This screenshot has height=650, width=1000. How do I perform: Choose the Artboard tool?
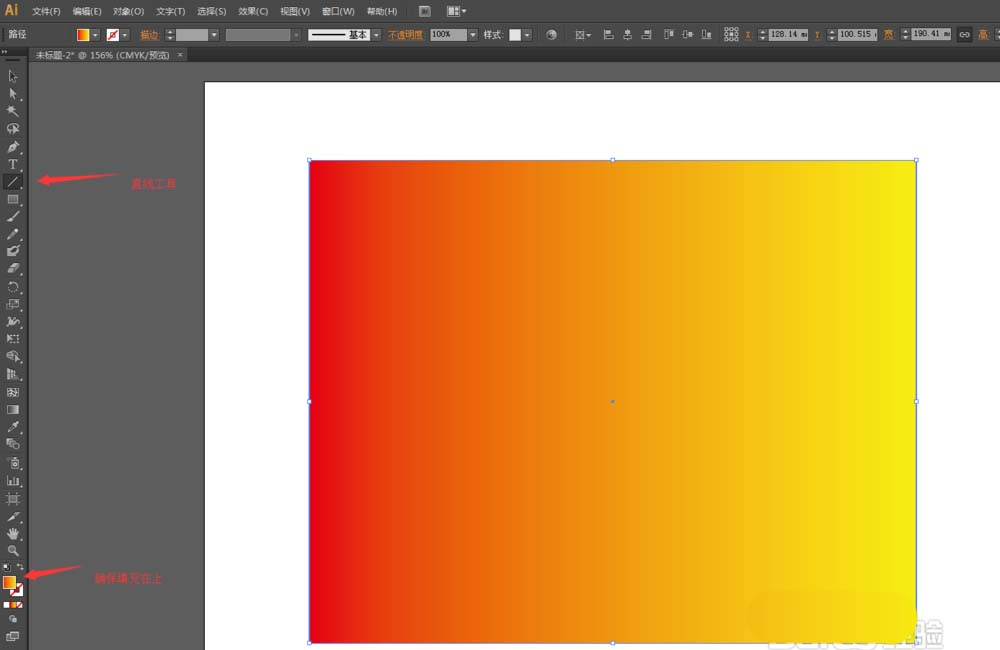point(13,499)
